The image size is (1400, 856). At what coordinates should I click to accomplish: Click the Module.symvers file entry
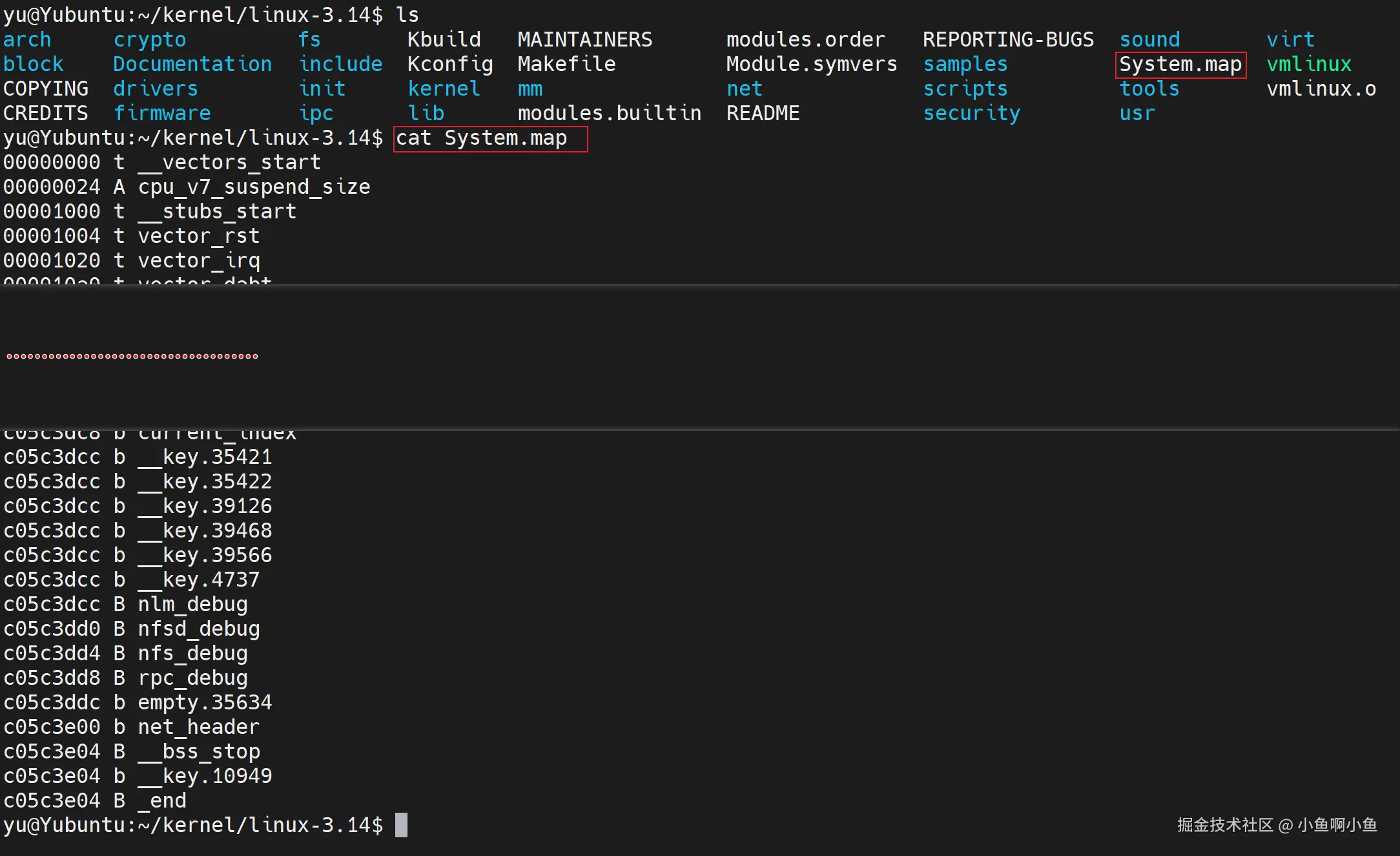tap(811, 65)
